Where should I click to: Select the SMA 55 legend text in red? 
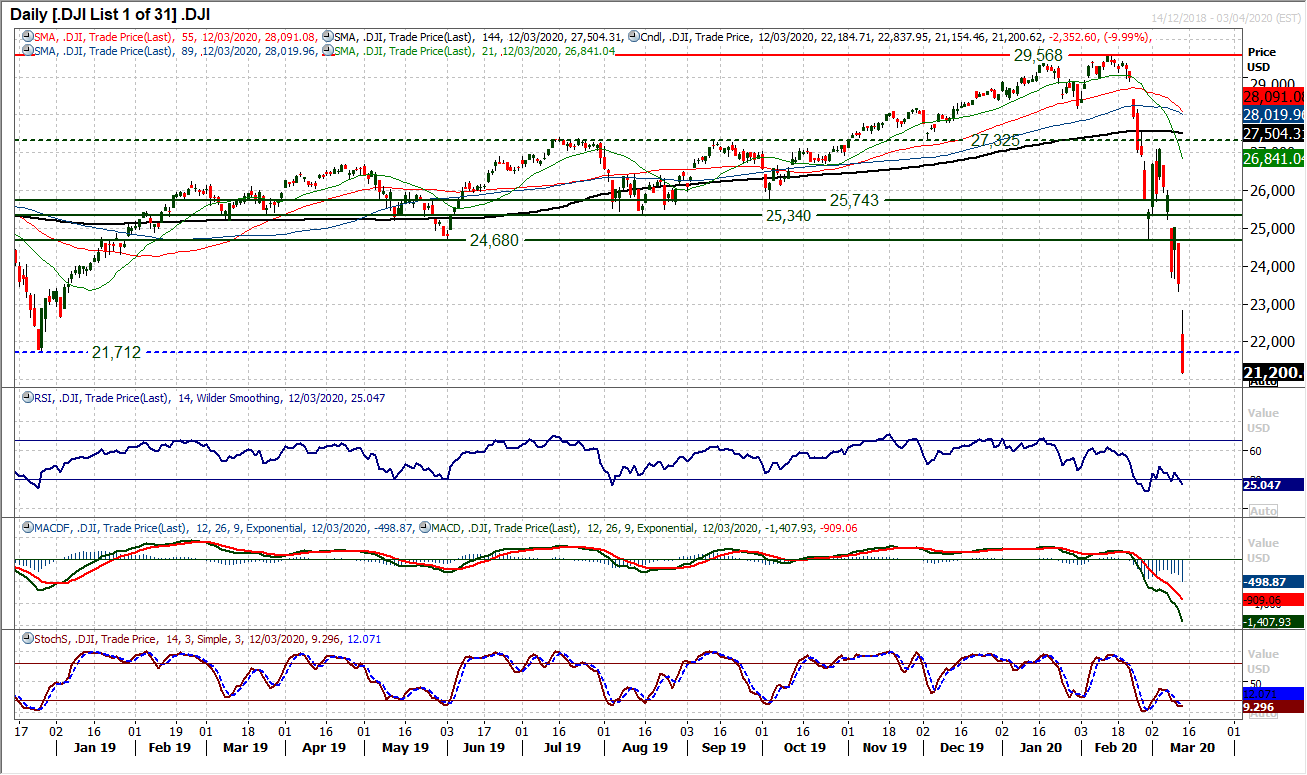pyautogui.click(x=174, y=36)
